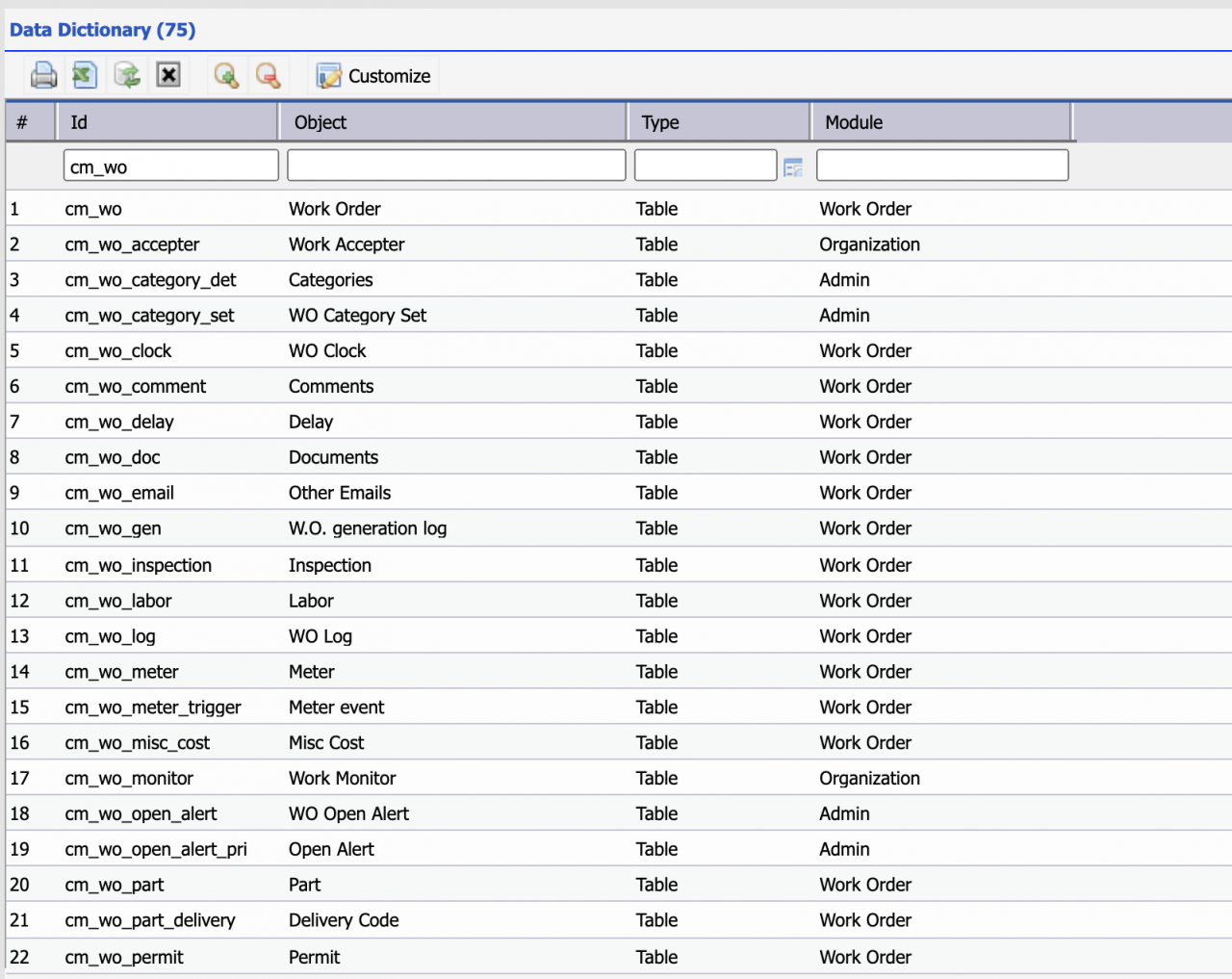Click the Data Dictionary (75) title
Viewport: 1232px width, 979px height.
(x=101, y=30)
